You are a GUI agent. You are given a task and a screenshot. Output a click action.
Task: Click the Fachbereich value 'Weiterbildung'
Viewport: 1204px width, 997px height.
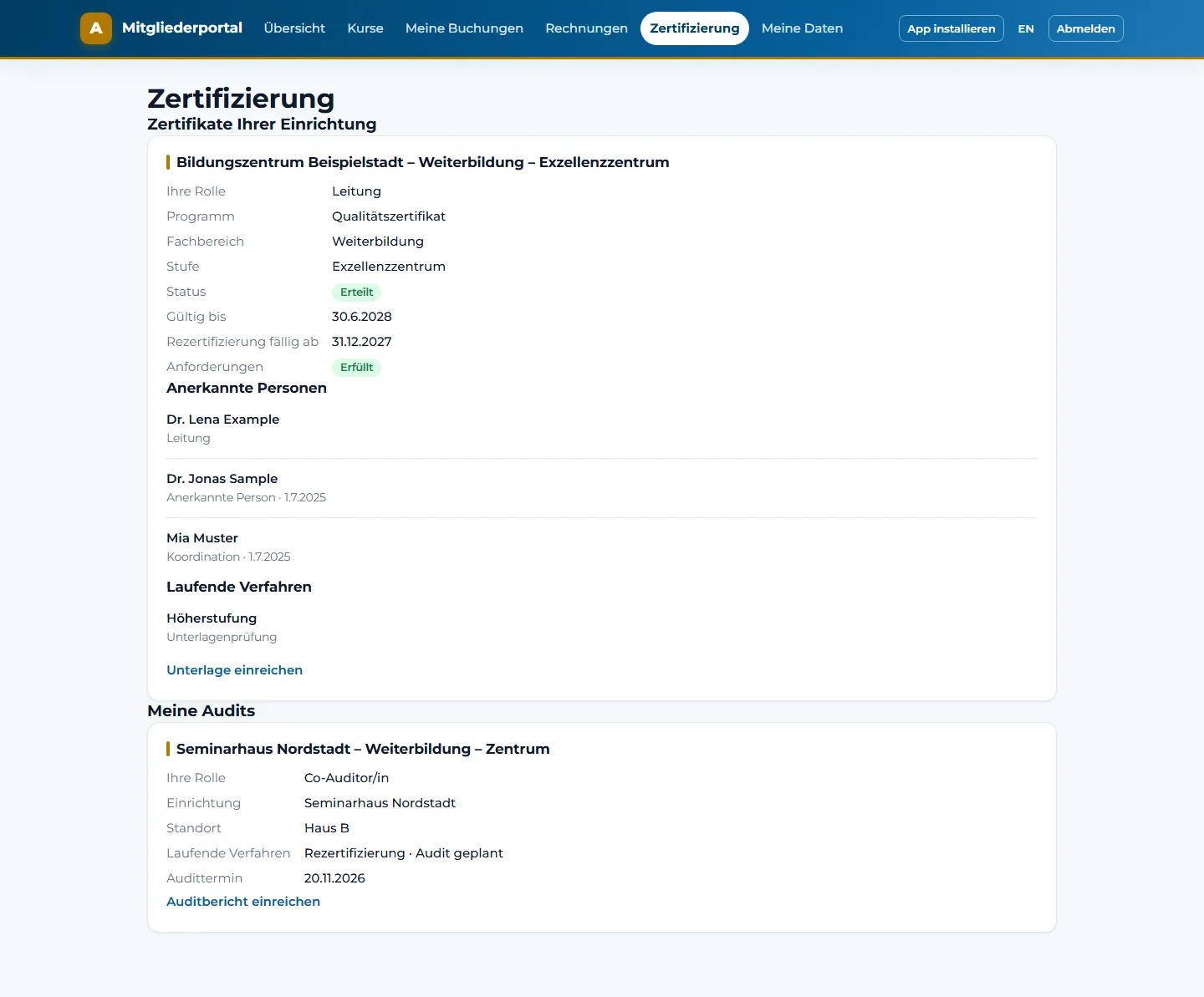click(x=378, y=242)
